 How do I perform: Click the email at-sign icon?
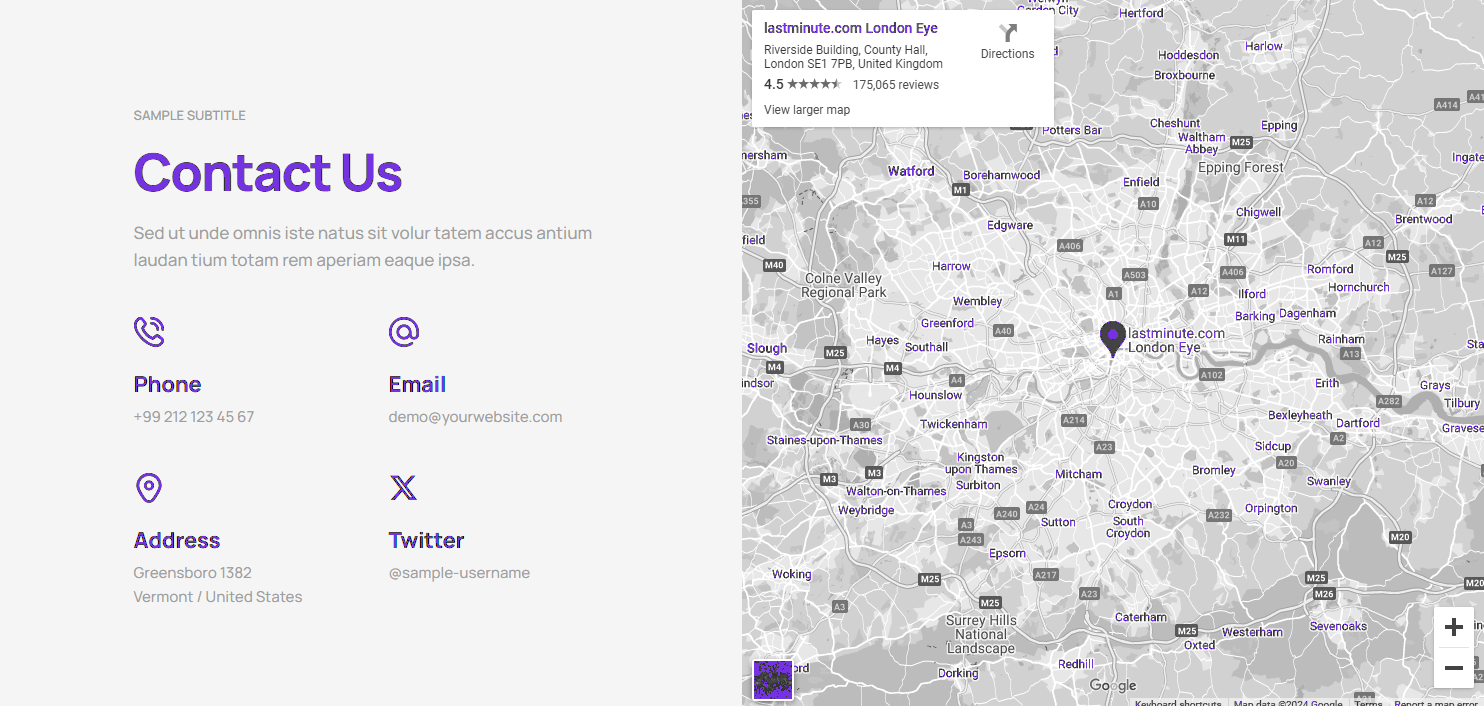404,331
